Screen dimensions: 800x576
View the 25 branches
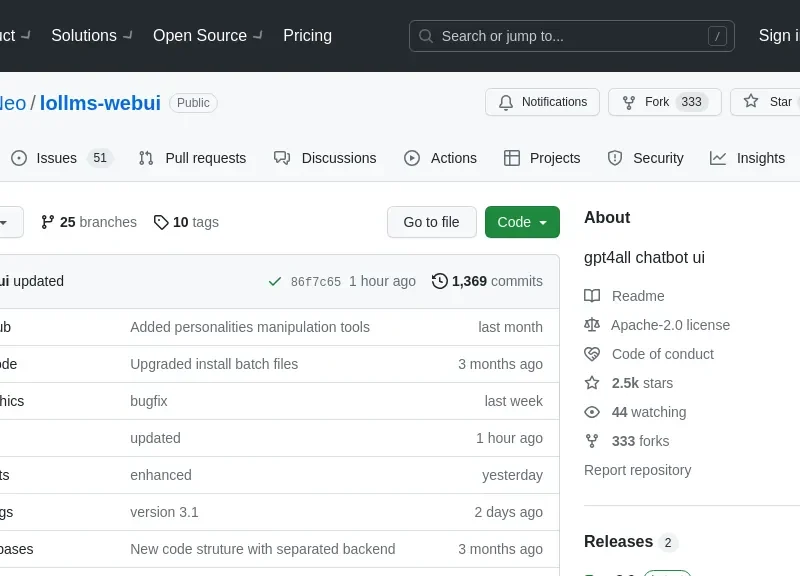(89, 222)
